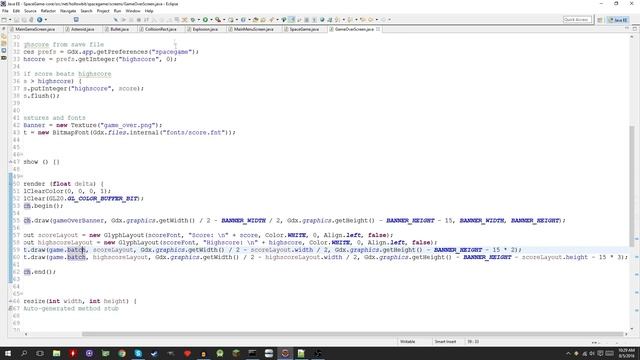Click "fonts/score.fnt" string on line 43

(x=193, y=133)
